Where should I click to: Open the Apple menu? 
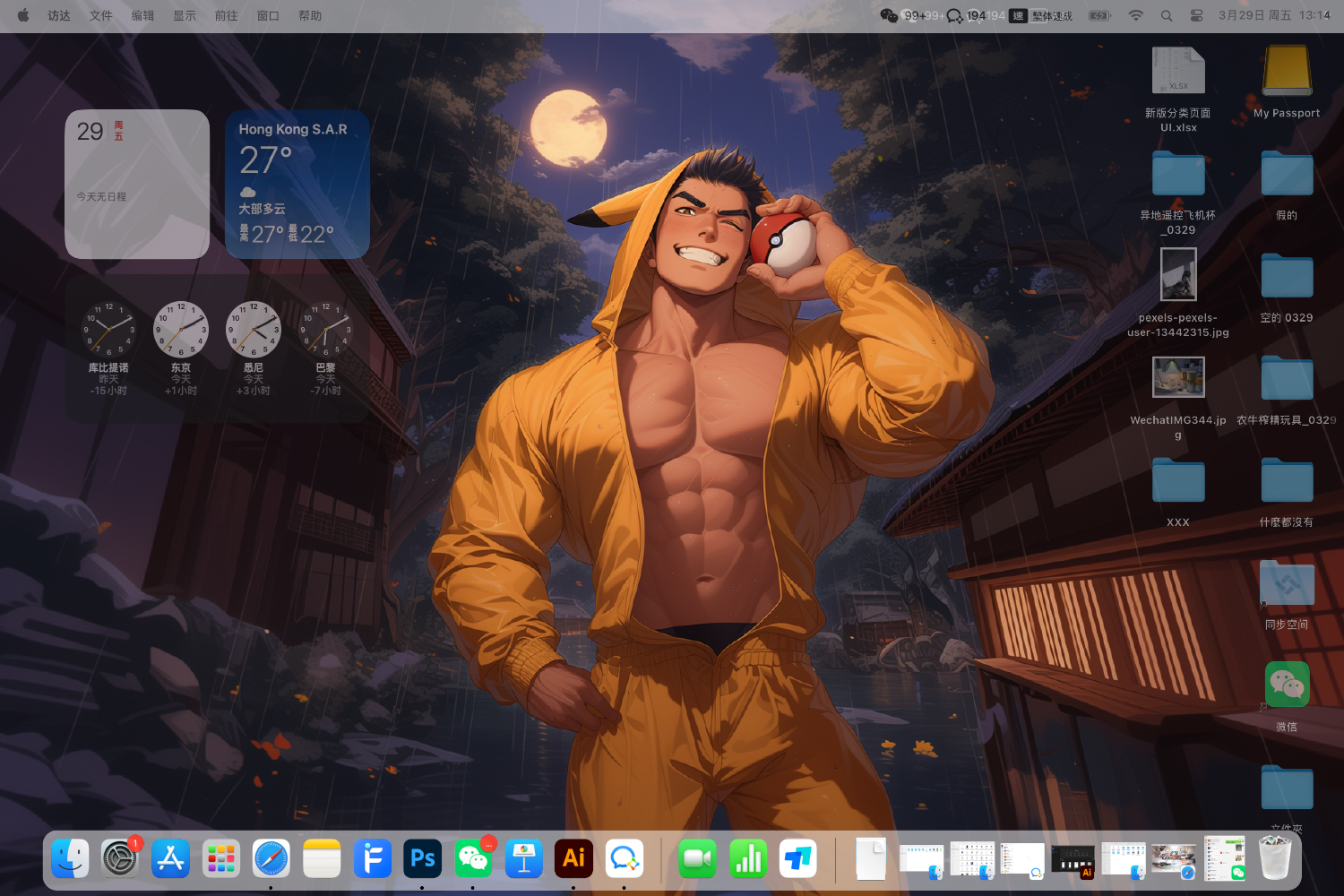[x=23, y=16]
